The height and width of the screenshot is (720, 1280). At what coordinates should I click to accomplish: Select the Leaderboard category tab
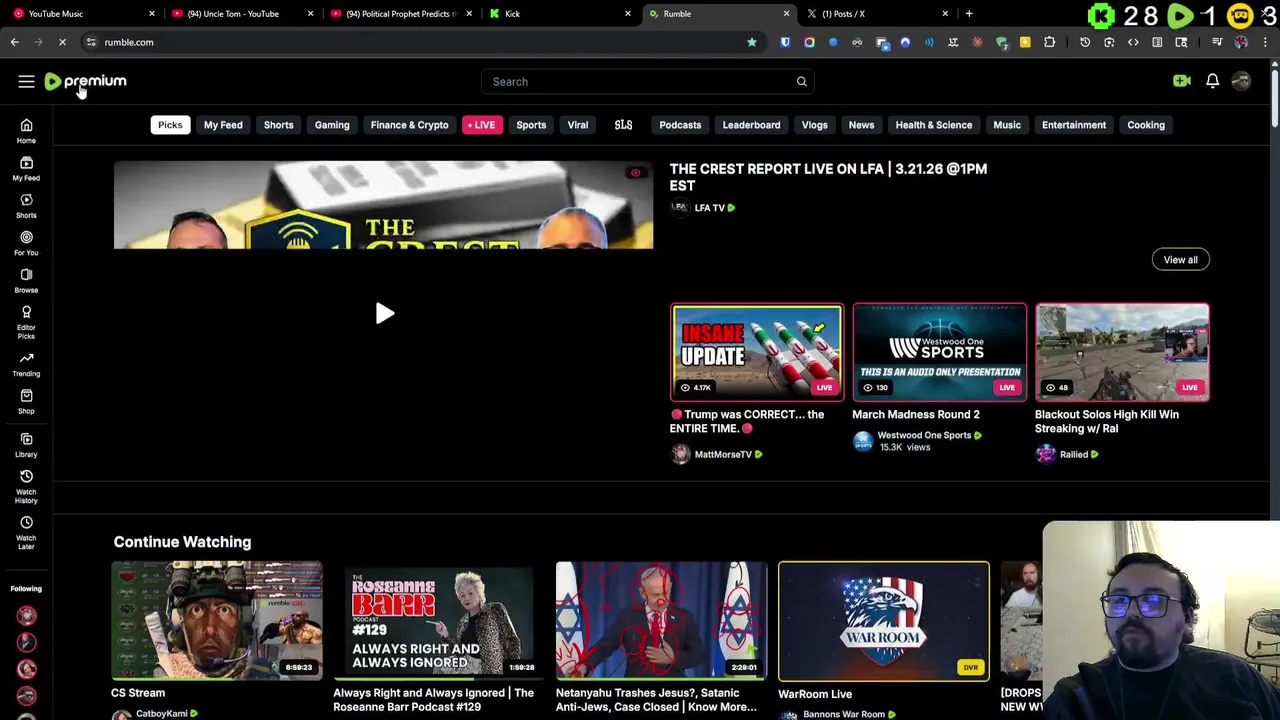(751, 125)
